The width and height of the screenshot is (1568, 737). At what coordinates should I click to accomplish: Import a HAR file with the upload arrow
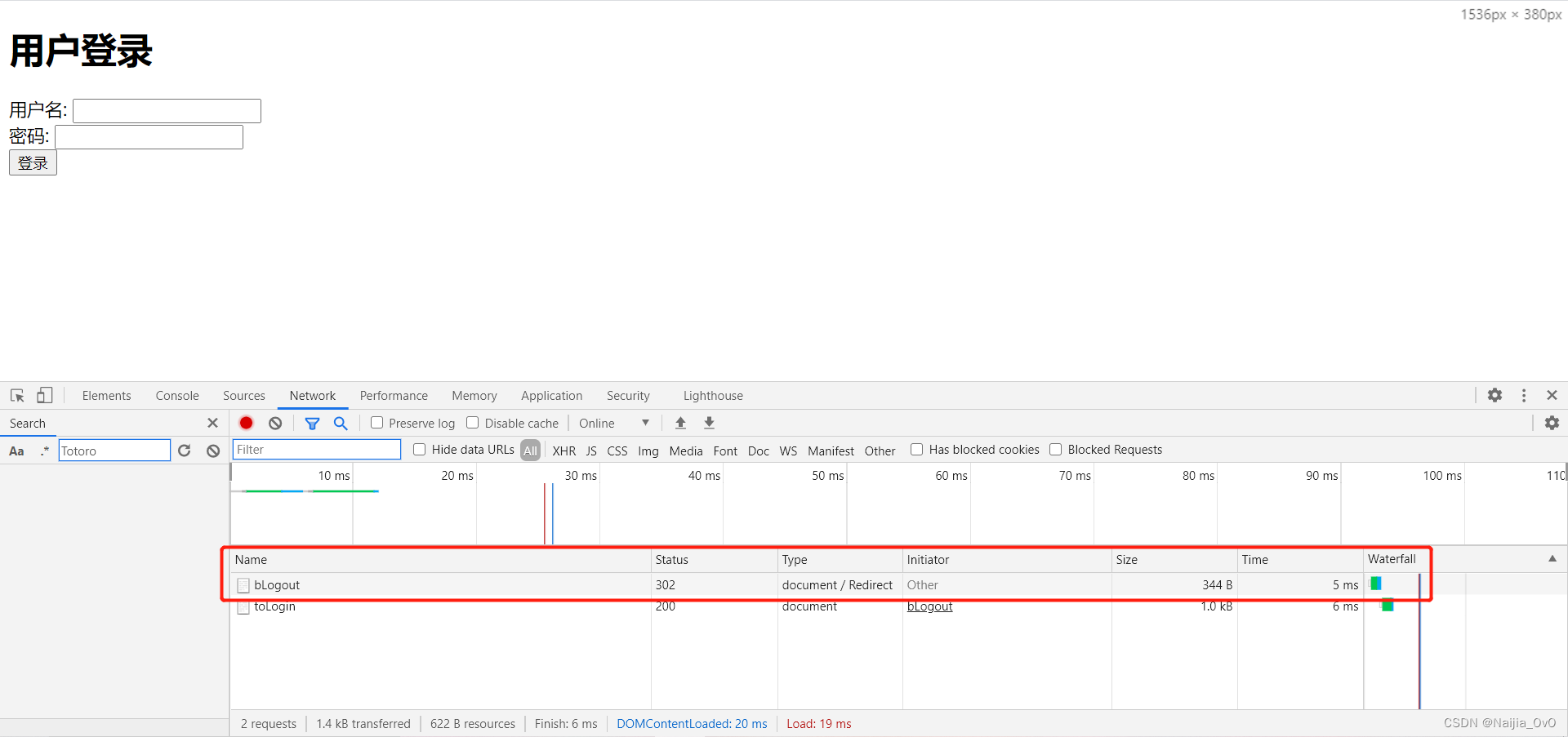coord(680,423)
